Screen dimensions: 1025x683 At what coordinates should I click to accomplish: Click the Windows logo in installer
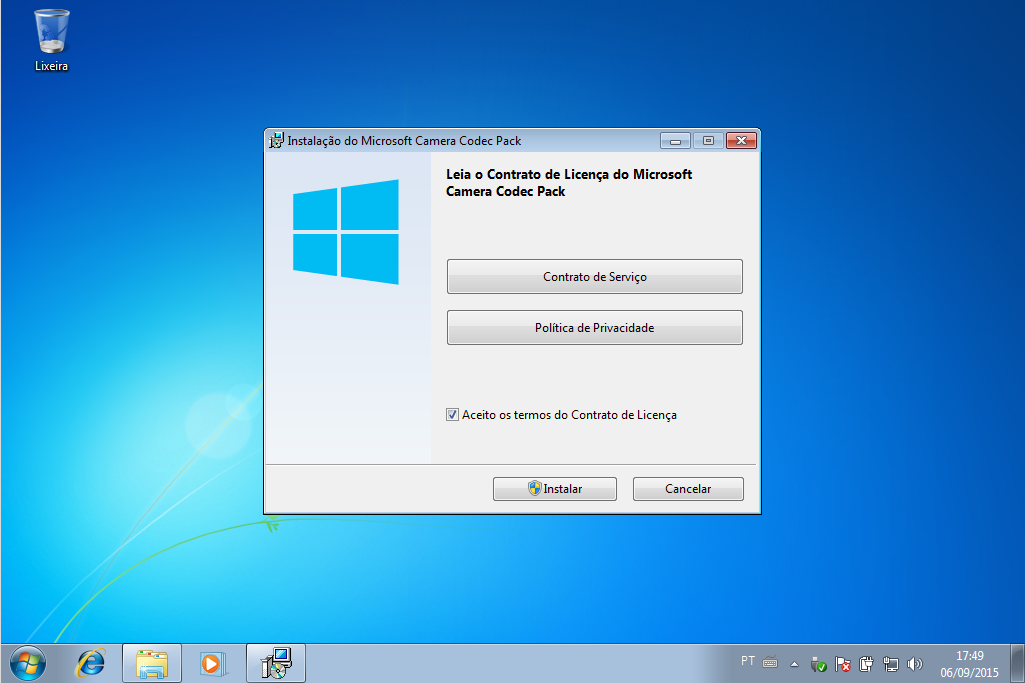click(346, 232)
